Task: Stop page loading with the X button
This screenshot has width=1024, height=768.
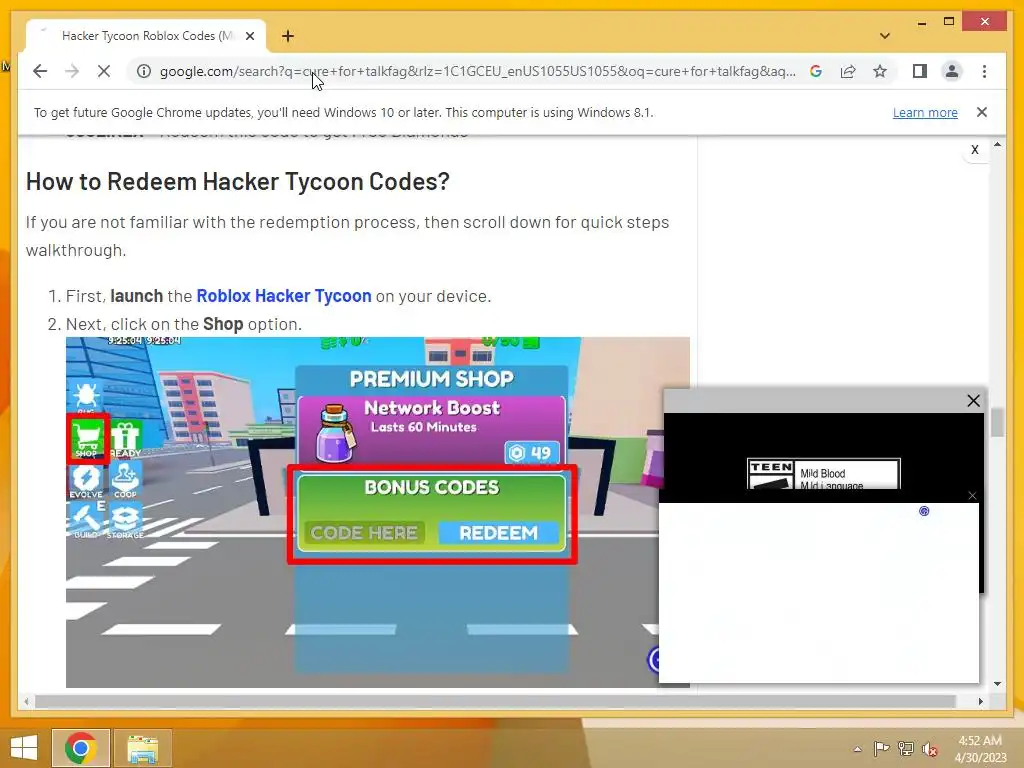Action: [104, 71]
